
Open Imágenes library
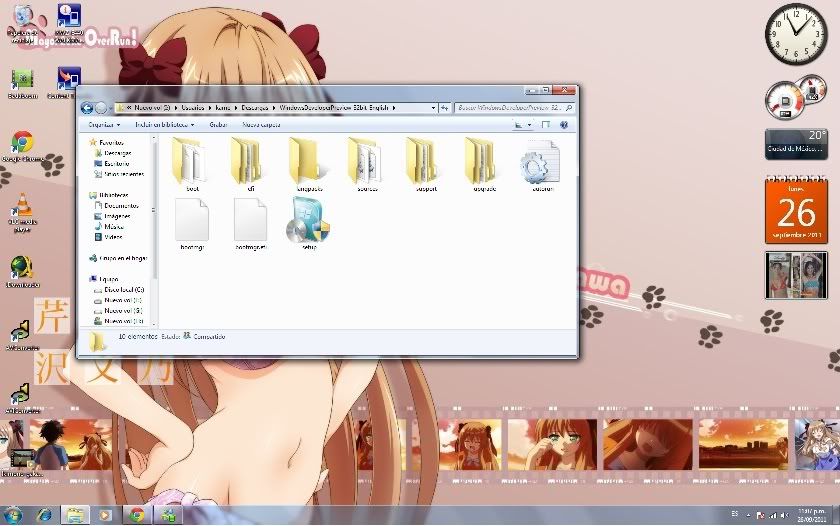117,216
